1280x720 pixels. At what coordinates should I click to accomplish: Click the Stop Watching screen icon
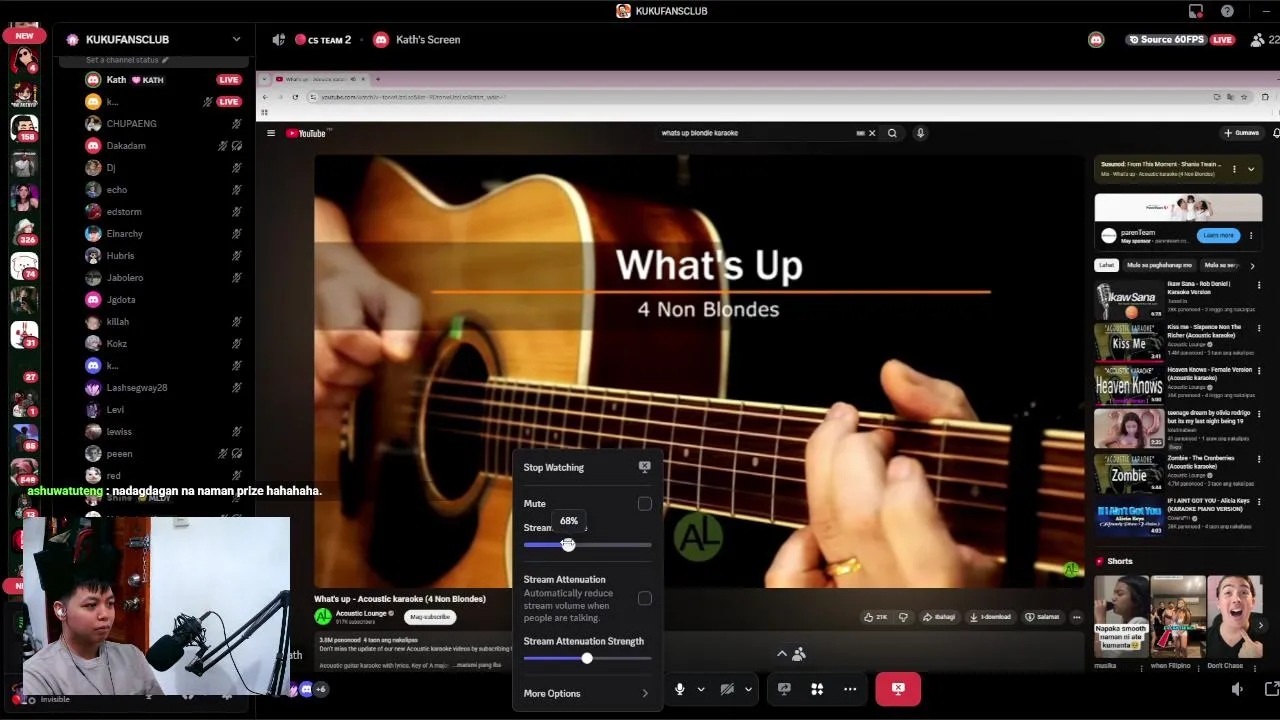[644, 467]
